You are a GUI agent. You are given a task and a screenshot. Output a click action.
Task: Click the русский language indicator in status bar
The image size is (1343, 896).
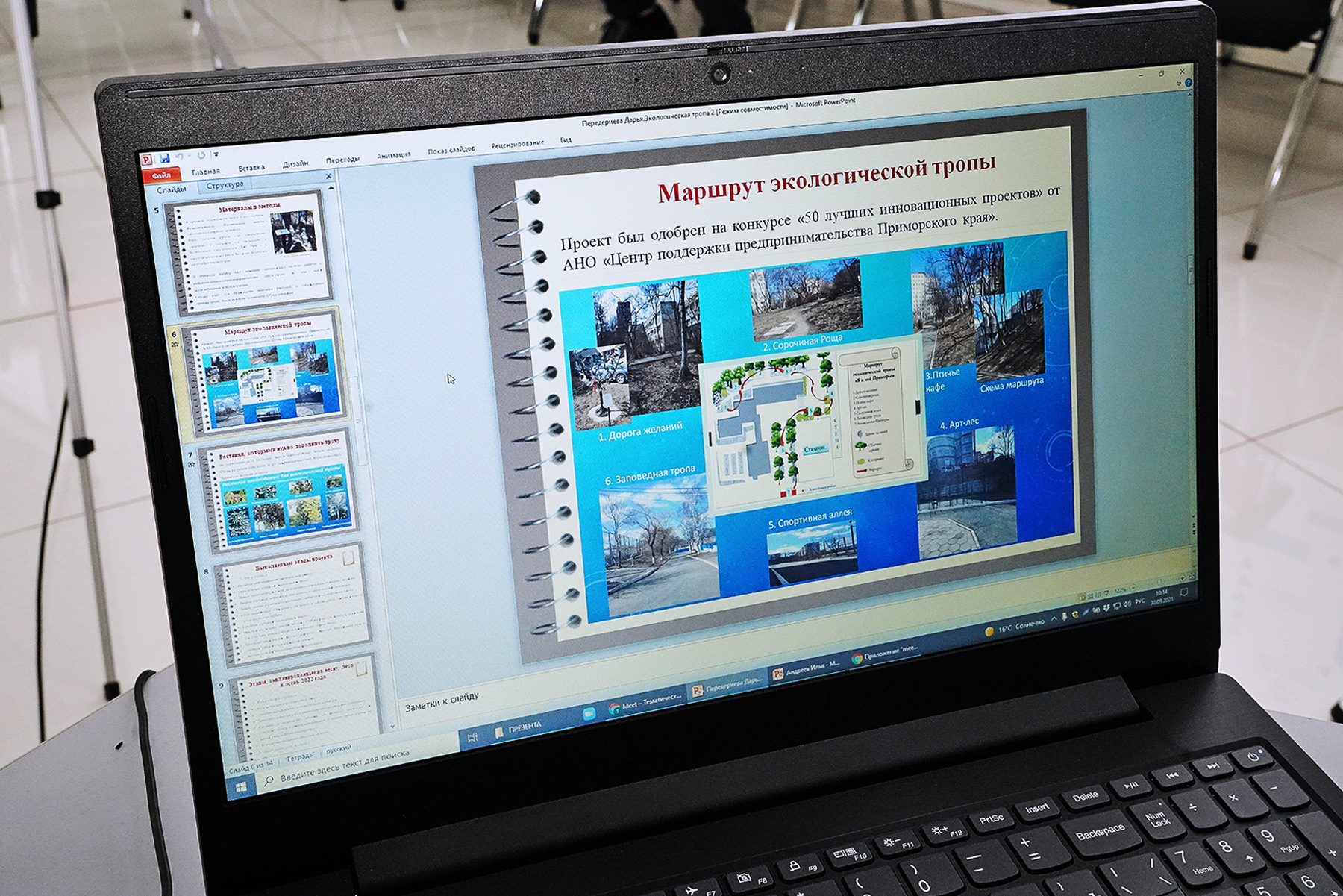pos(338,748)
